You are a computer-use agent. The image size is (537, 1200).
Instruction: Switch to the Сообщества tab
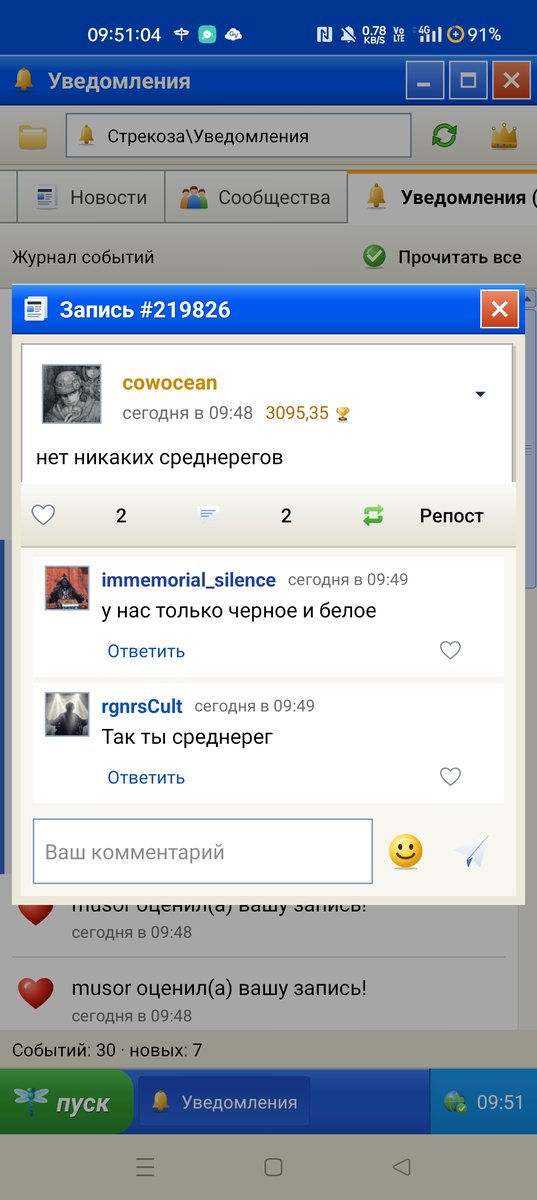255,198
